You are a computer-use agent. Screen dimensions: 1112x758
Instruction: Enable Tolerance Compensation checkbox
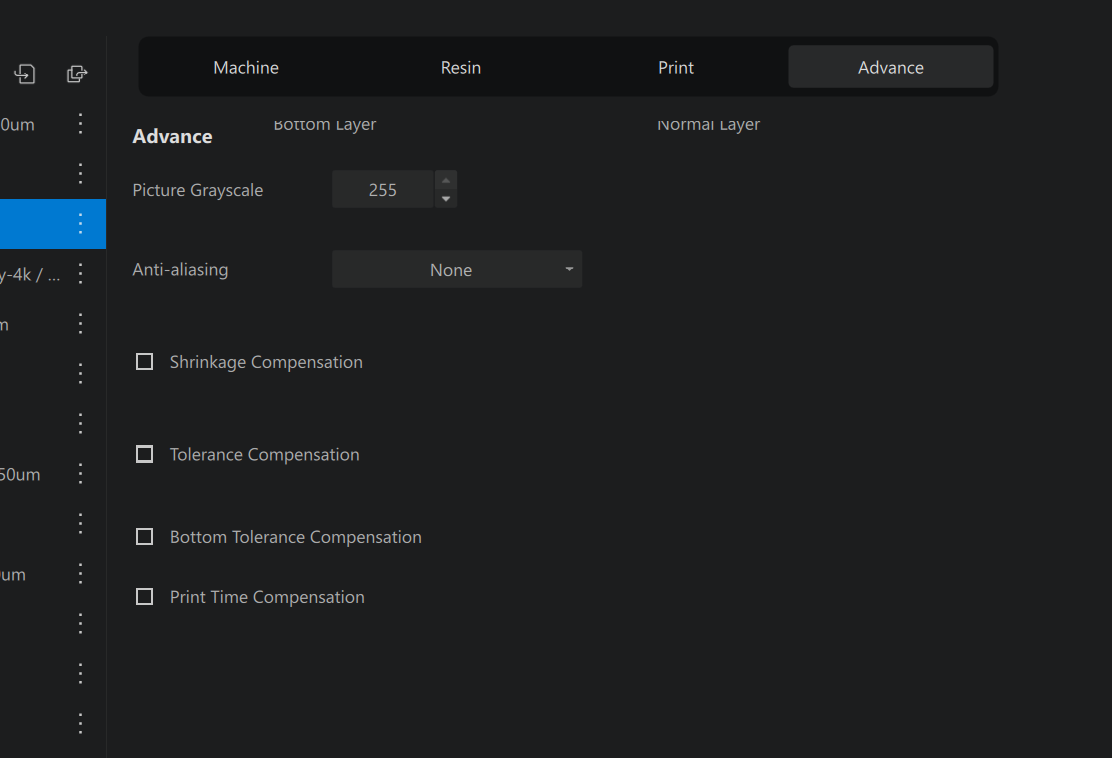[145, 454]
